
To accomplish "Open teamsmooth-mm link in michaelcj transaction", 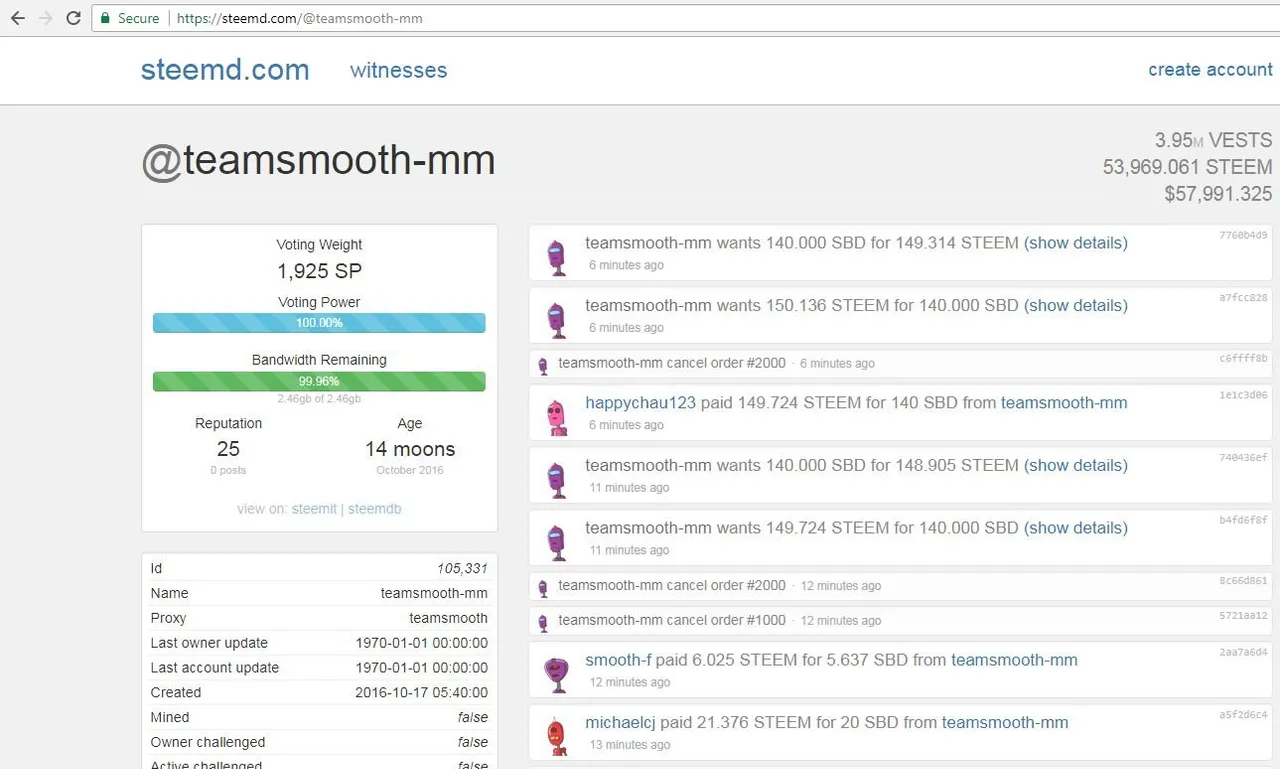I will pyautogui.click(x=1005, y=722).
